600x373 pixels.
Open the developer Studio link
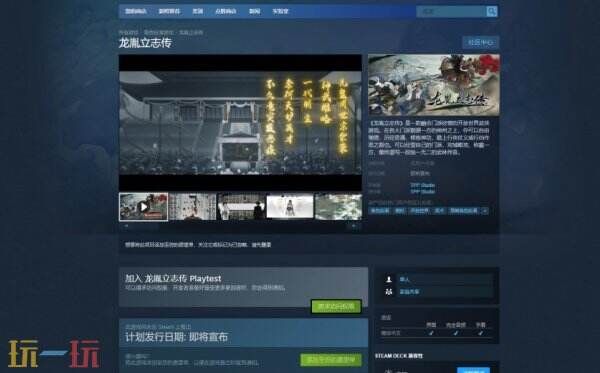(423, 185)
